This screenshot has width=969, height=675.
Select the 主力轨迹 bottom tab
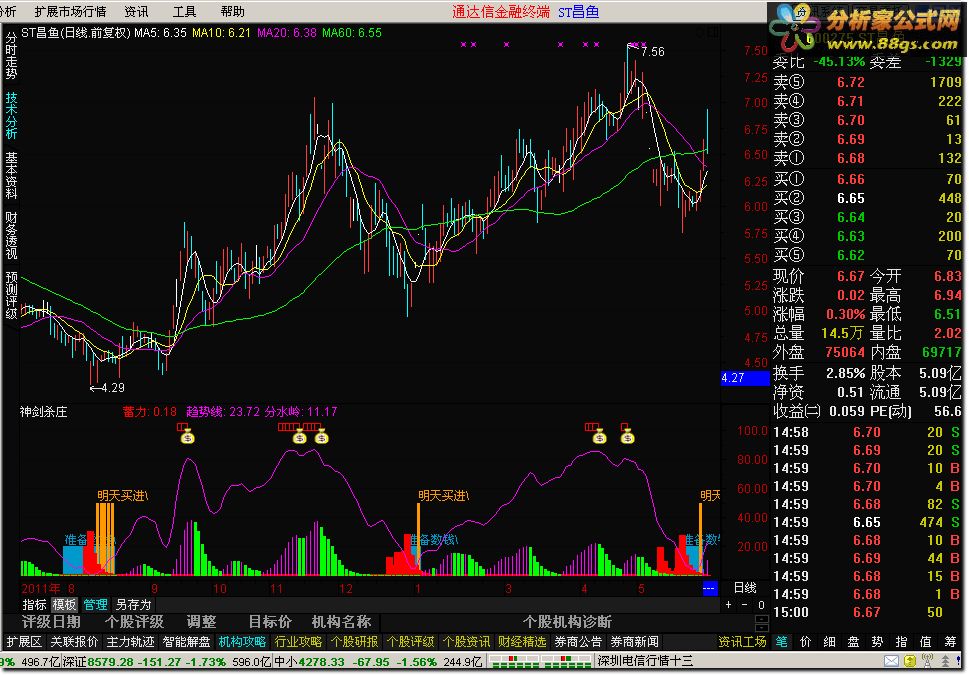coord(130,642)
